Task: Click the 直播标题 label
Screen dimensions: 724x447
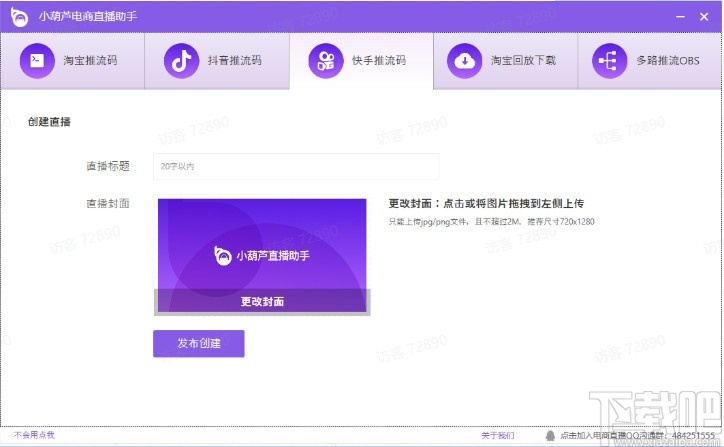Action: click(x=108, y=166)
